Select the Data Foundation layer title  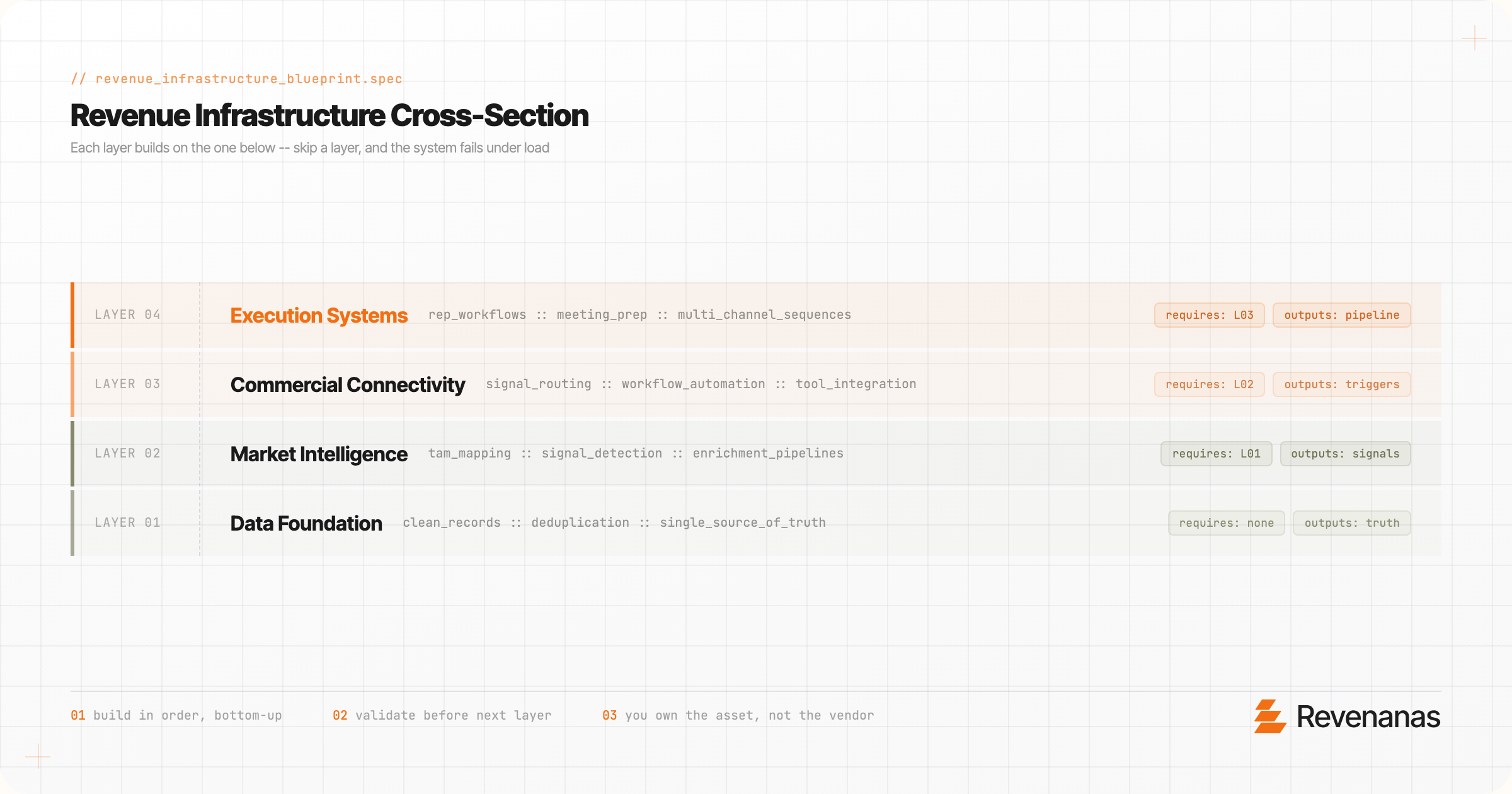click(306, 523)
